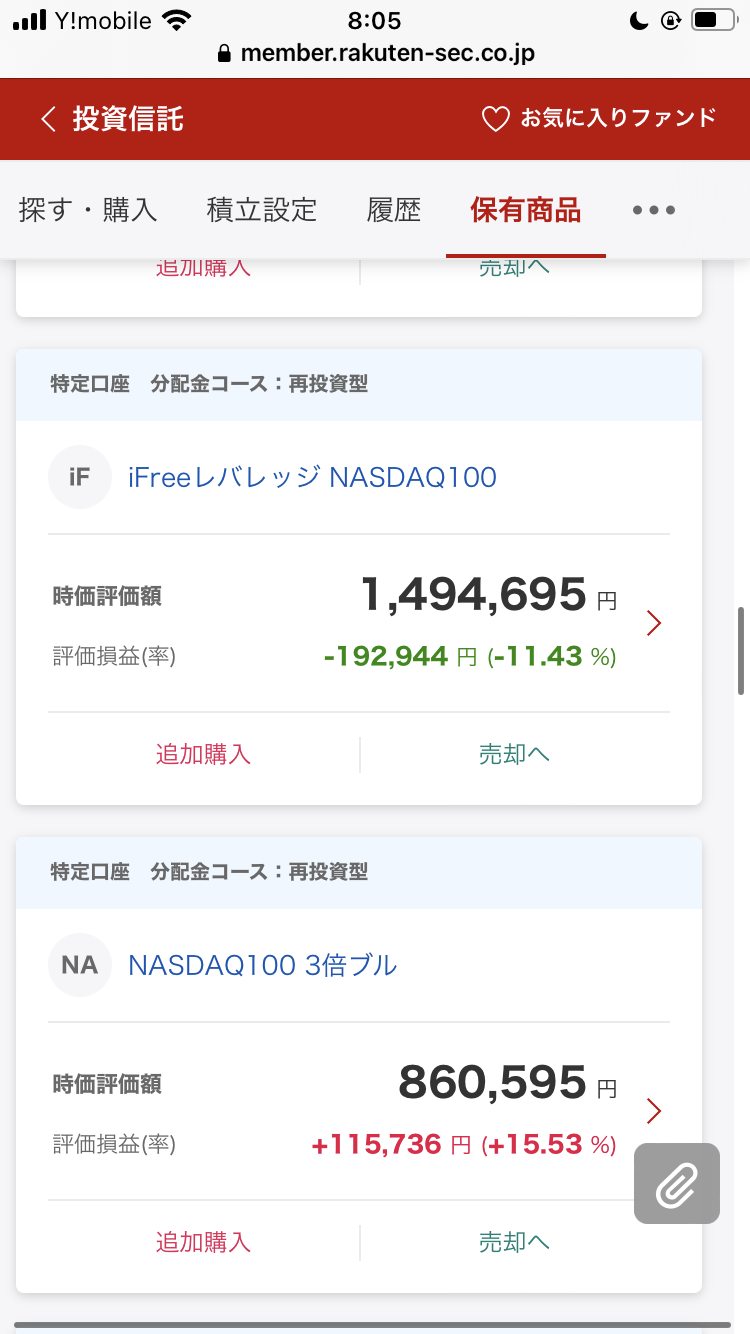Tap 追加購入 for iFree レバレッジ NASDAQ100

tap(203, 754)
